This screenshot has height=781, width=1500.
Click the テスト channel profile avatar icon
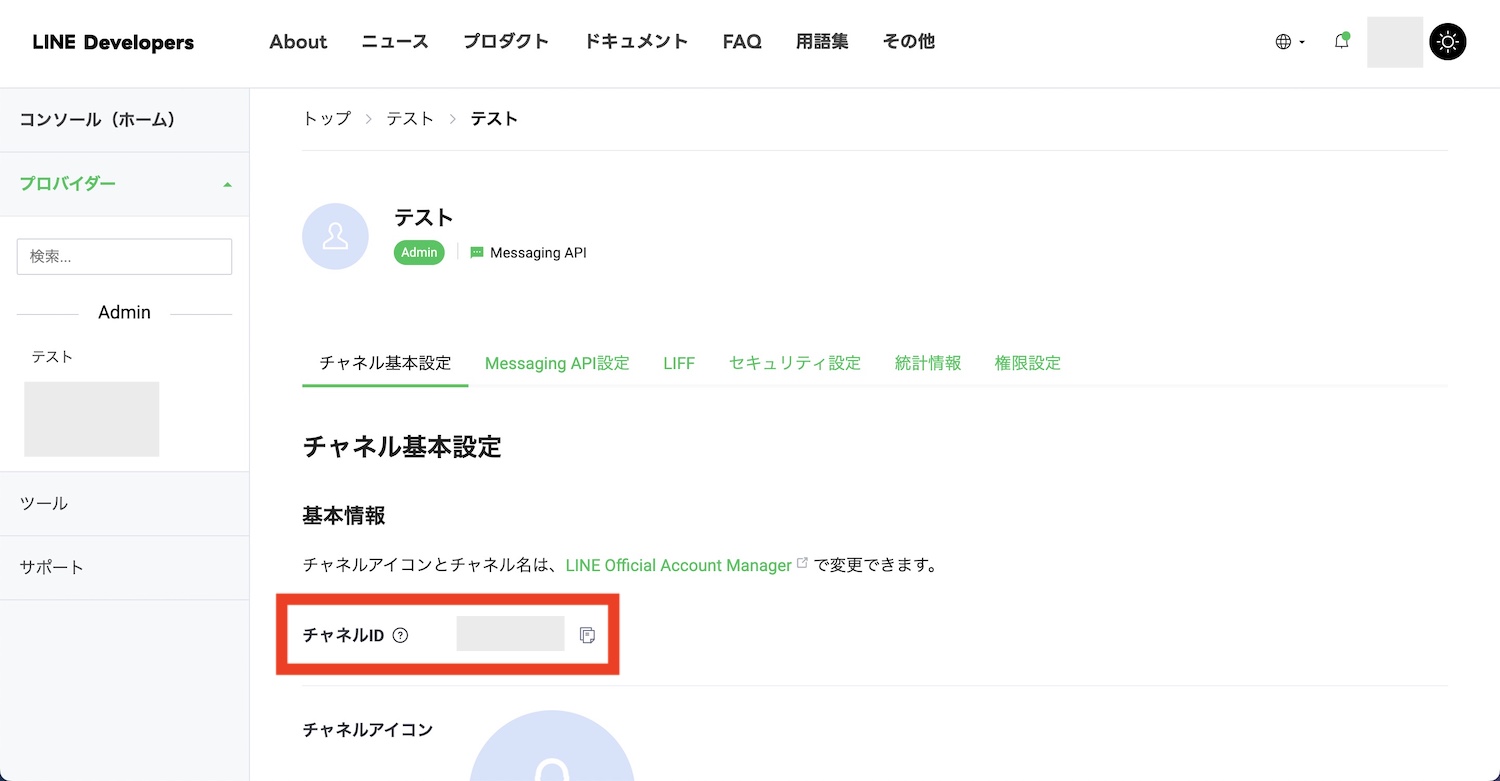click(336, 236)
